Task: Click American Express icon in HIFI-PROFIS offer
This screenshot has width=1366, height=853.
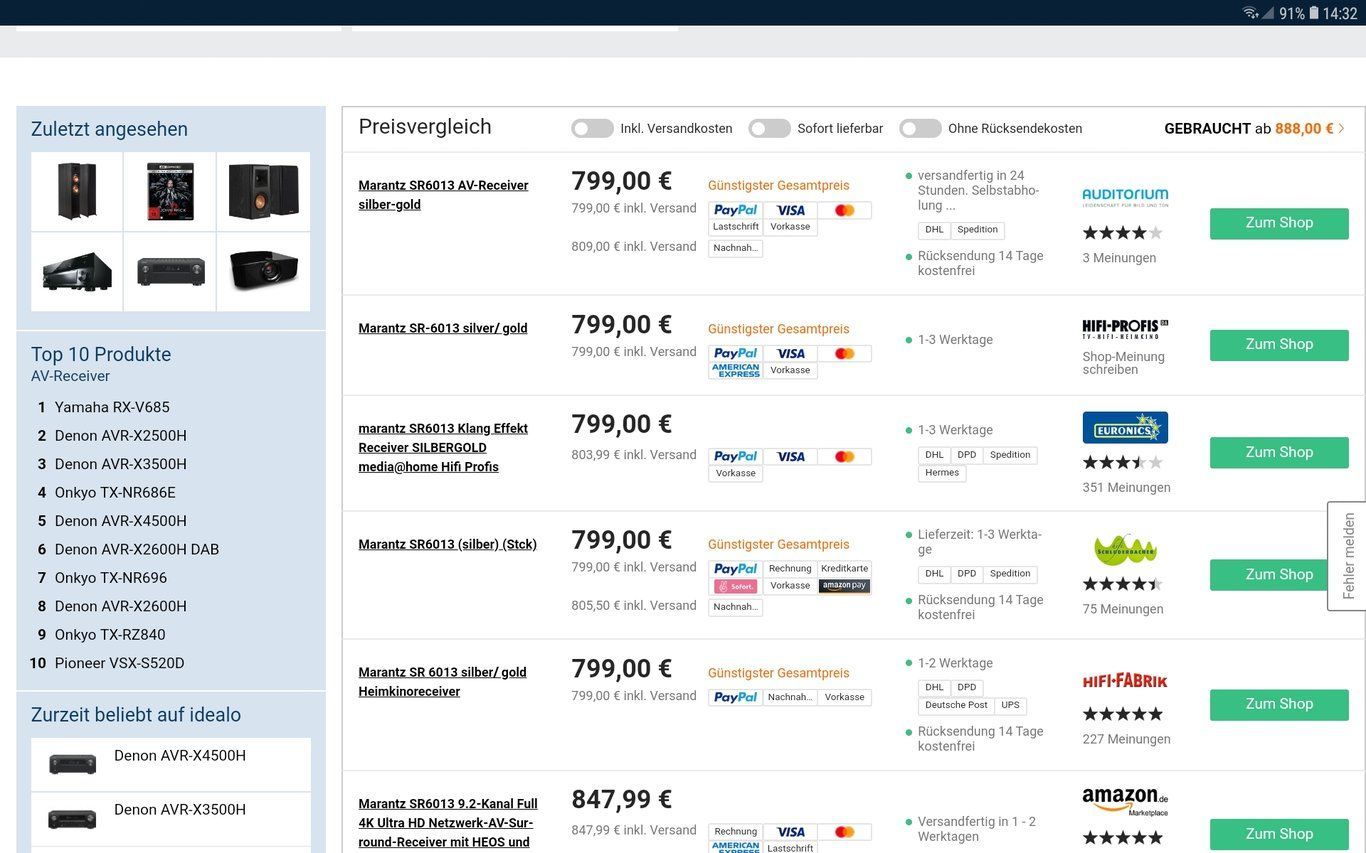Action: pyautogui.click(x=736, y=370)
